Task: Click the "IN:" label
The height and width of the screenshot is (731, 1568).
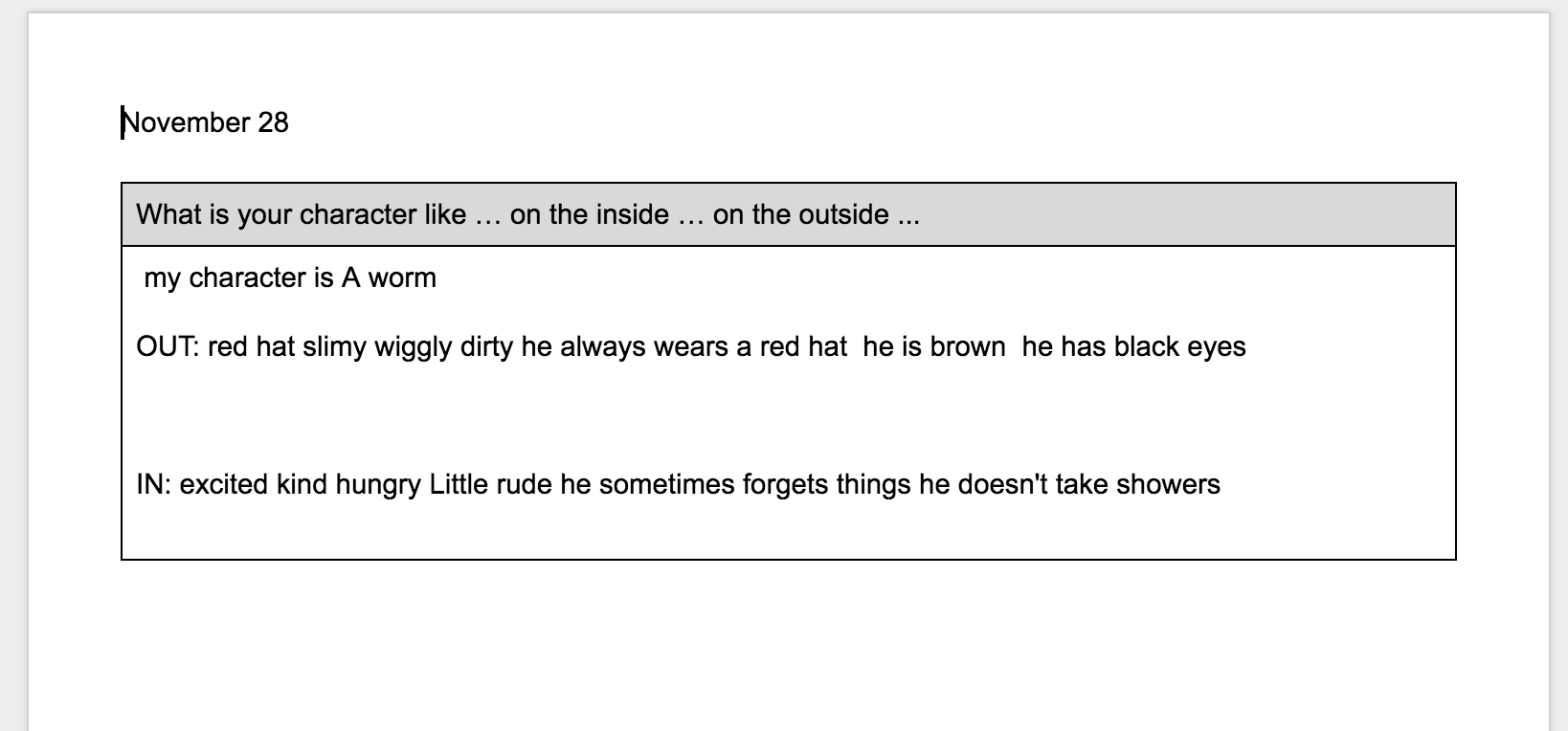Action: (x=153, y=484)
